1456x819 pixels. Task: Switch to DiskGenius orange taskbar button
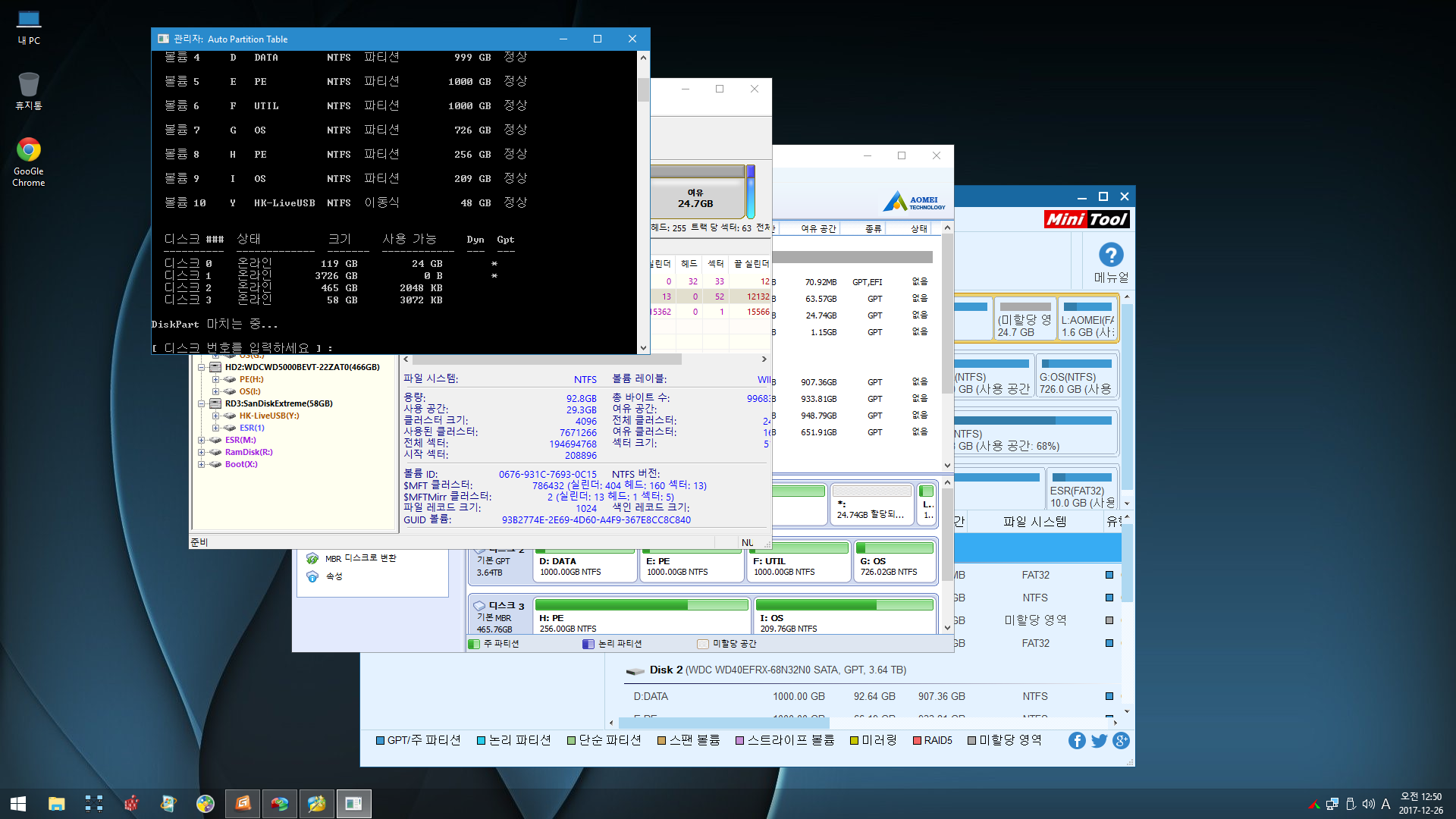pos(243,804)
